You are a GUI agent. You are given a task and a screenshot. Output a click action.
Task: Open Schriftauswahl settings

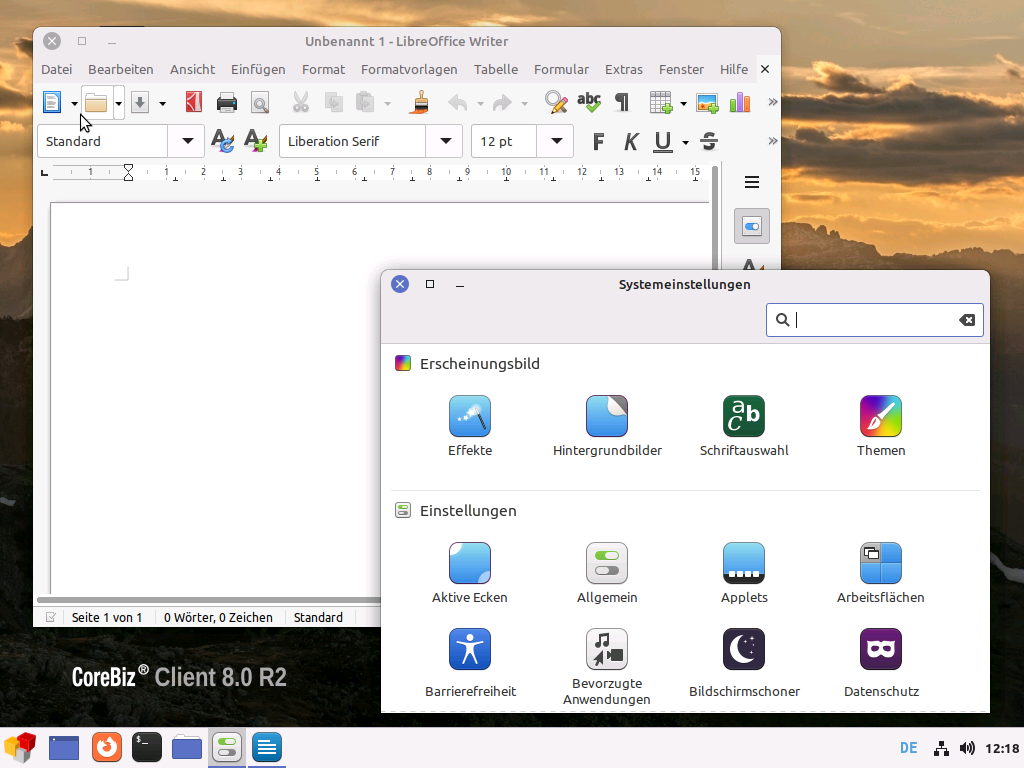[x=744, y=426]
